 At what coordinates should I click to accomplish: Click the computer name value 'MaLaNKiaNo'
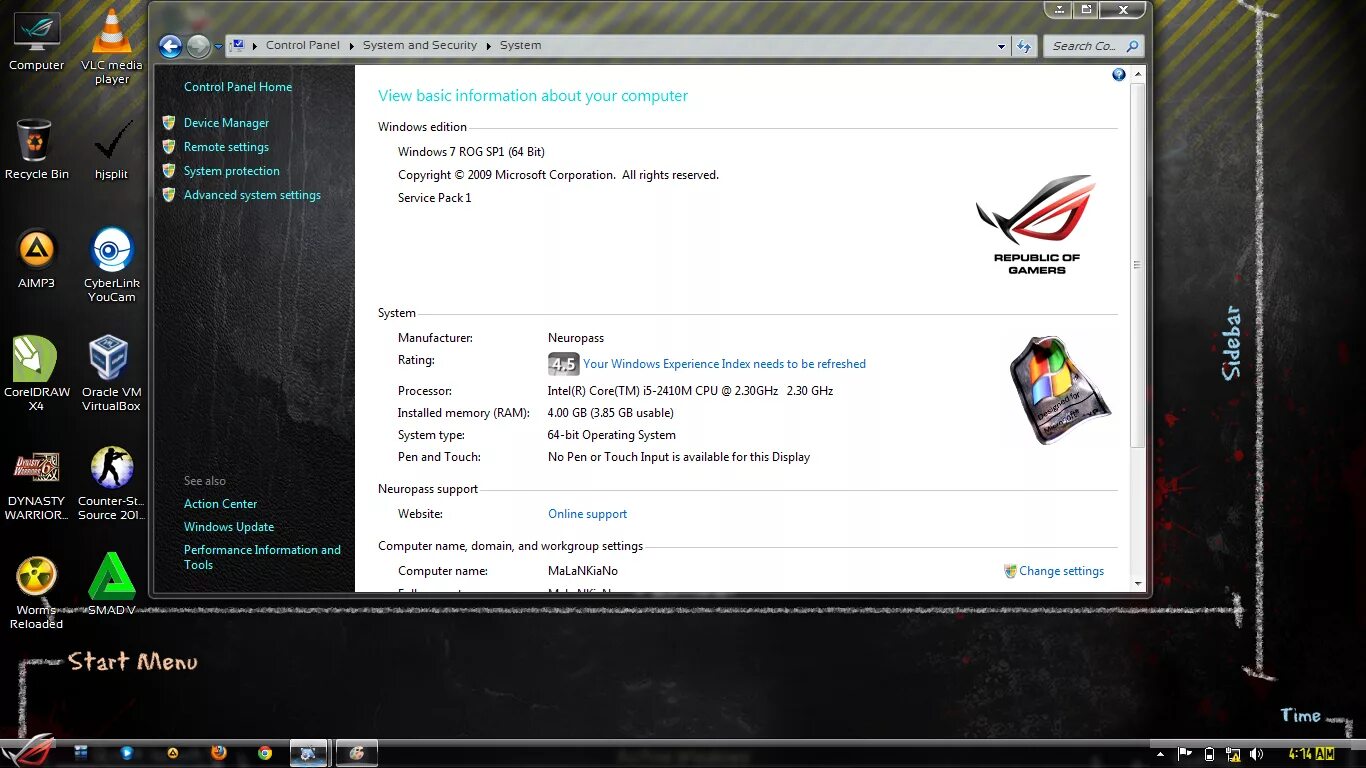click(583, 571)
